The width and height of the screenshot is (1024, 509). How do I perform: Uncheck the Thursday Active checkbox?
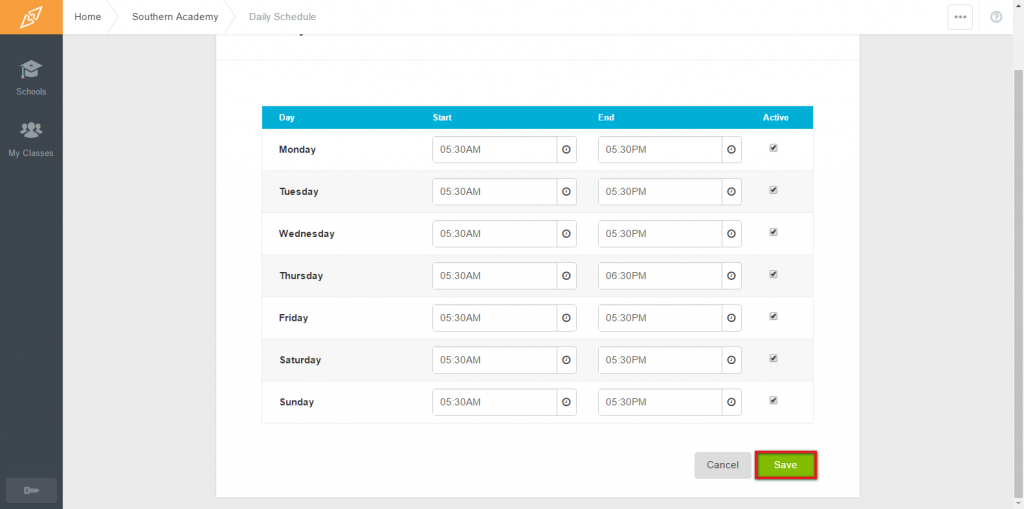coord(773,274)
